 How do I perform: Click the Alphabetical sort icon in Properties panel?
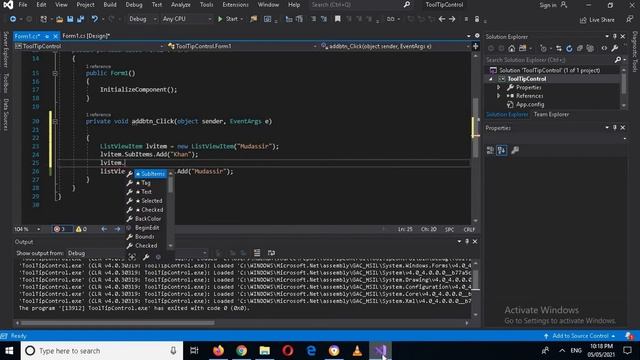502,151
